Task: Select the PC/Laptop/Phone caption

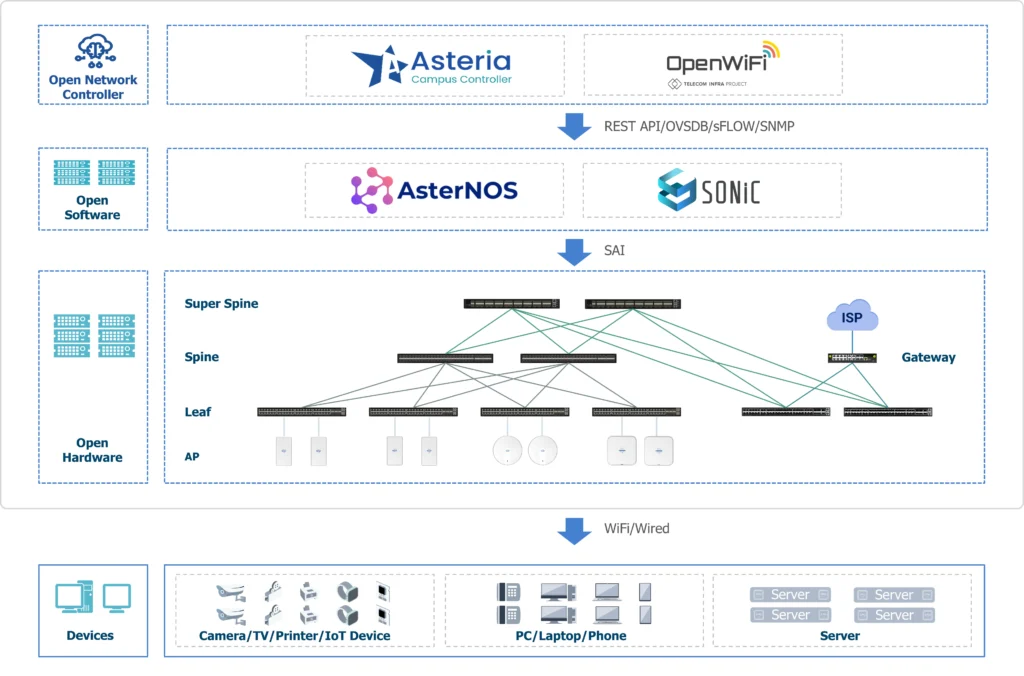Action: pyautogui.click(x=571, y=636)
